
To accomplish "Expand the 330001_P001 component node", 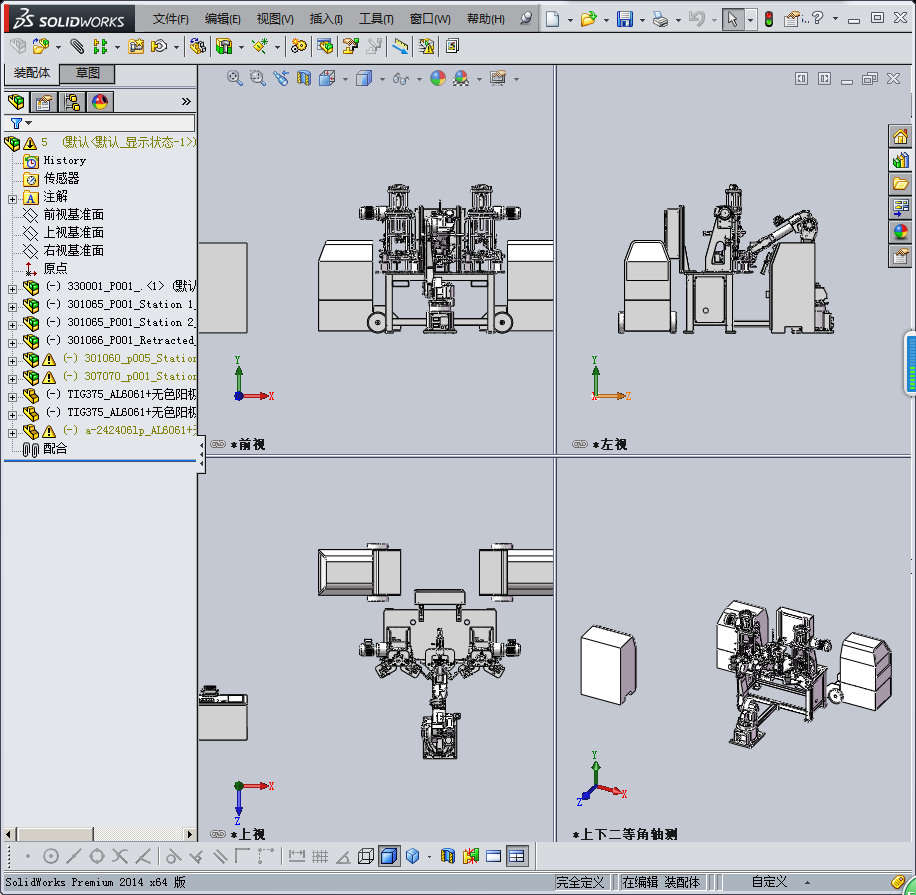I will [12, 287].
